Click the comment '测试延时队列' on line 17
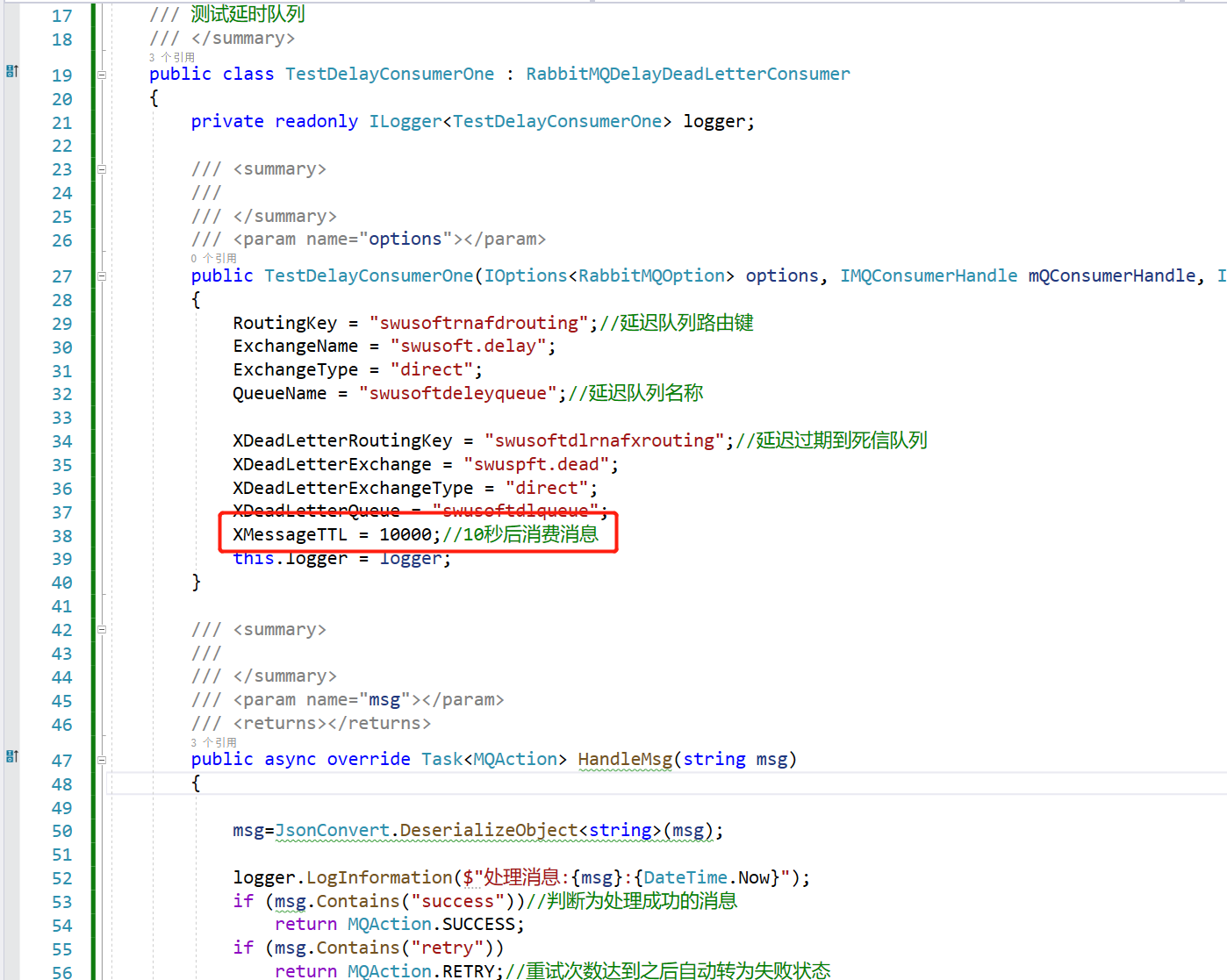 248,14
